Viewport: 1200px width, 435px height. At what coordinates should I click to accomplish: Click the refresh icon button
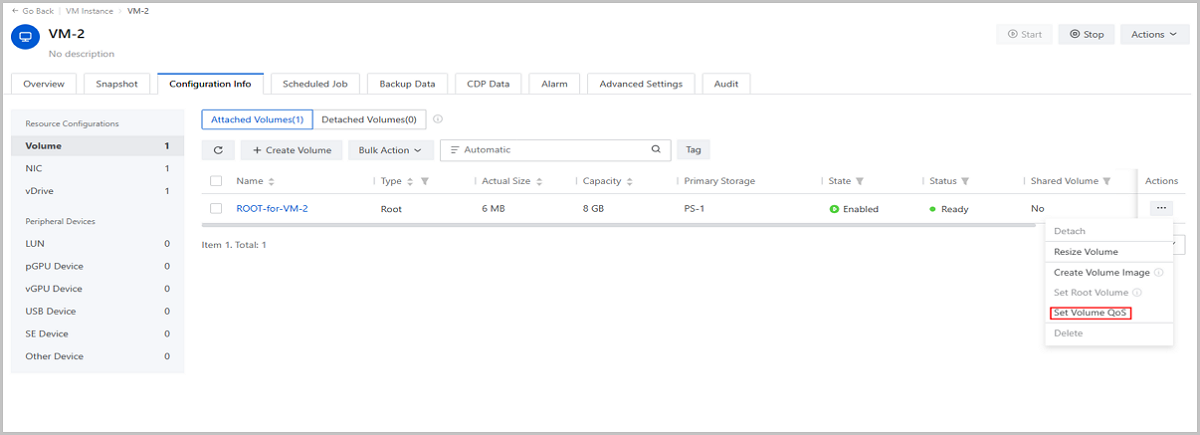coord(218,150)
